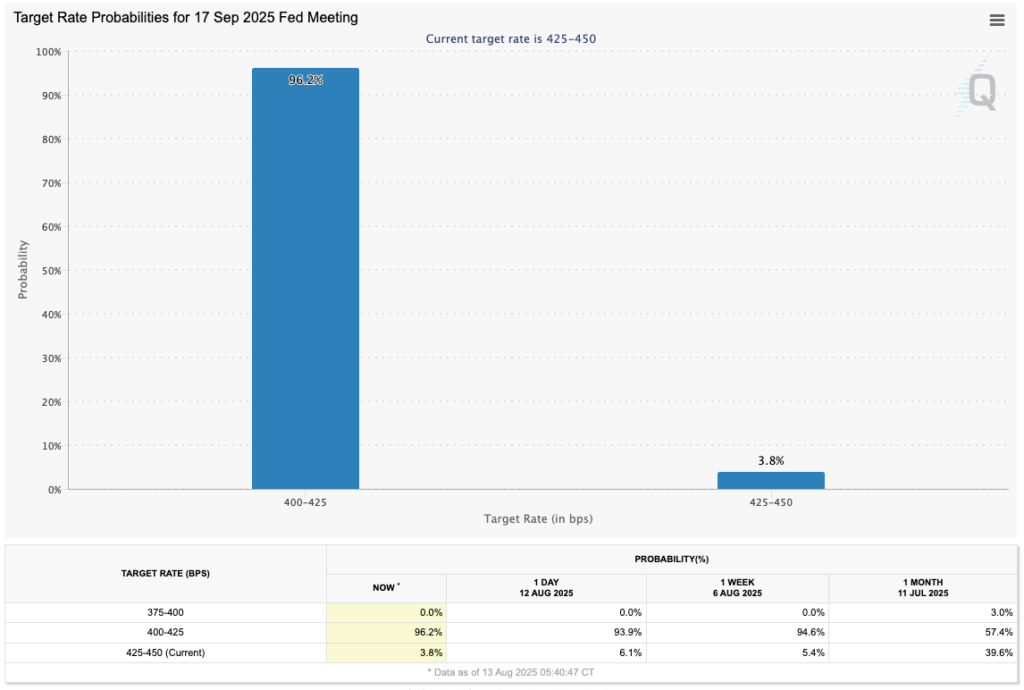Select the 425-450 axis label
The image size is (1024, 690).
coord(771,502)
